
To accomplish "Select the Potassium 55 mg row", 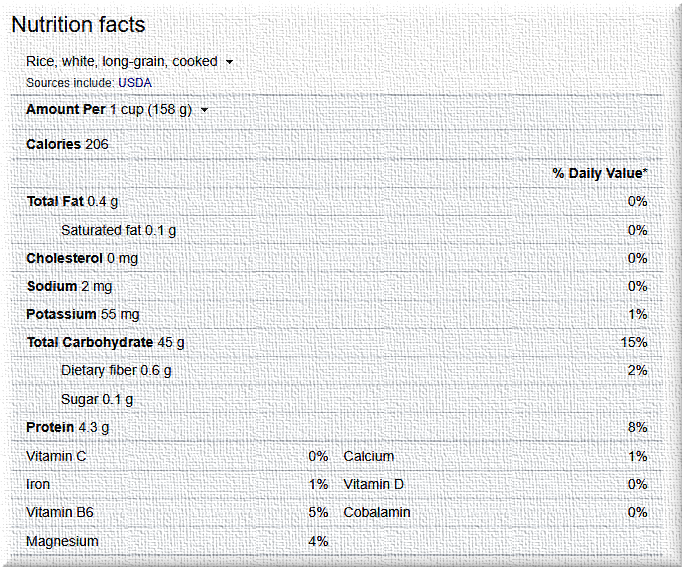I will 82,314.
